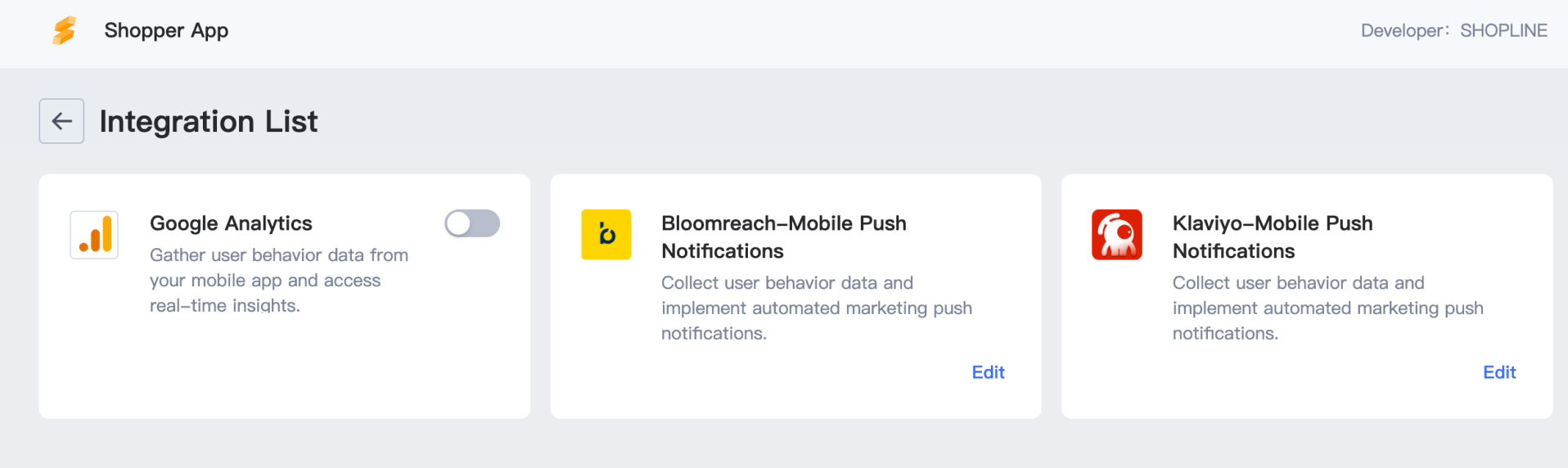Click the Shopper App lightning logo
The image size is (1568, 468).
tap(64, 31)
